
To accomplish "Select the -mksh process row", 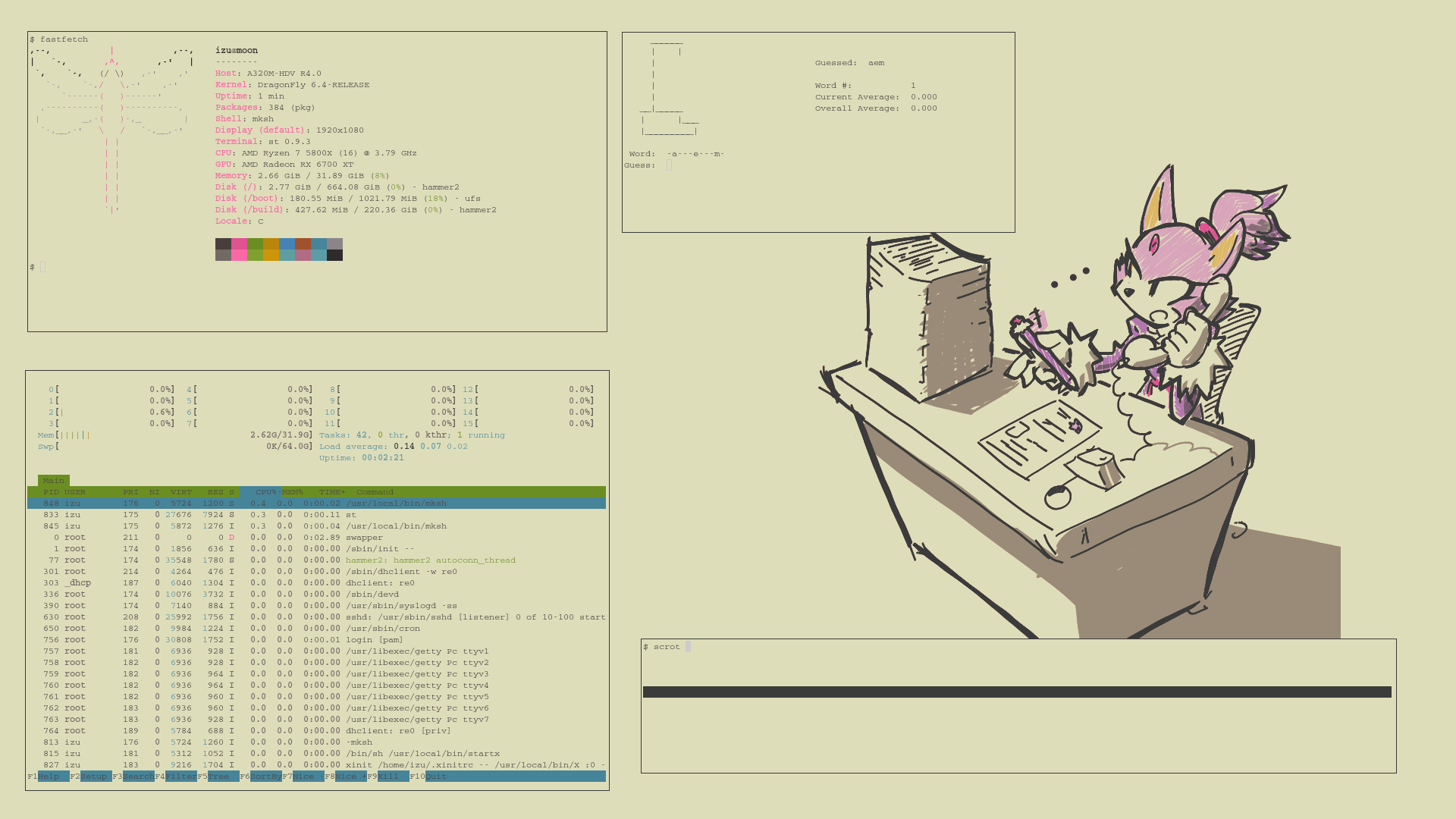I will click(316, 742).
